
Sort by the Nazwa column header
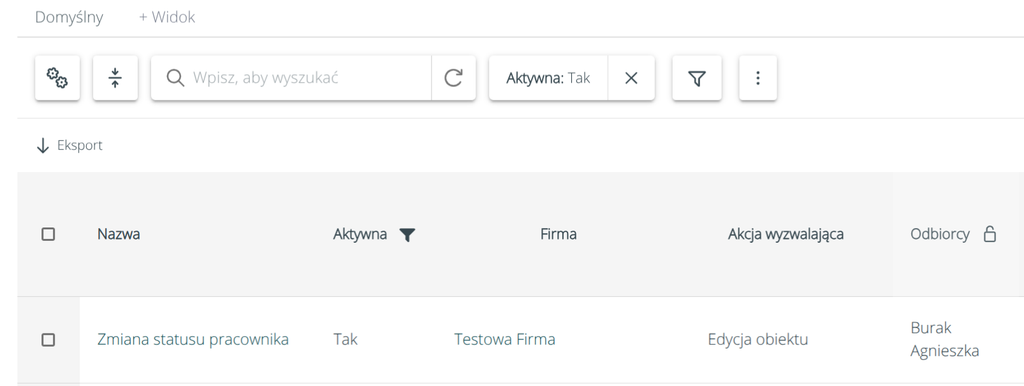(119, 234)
